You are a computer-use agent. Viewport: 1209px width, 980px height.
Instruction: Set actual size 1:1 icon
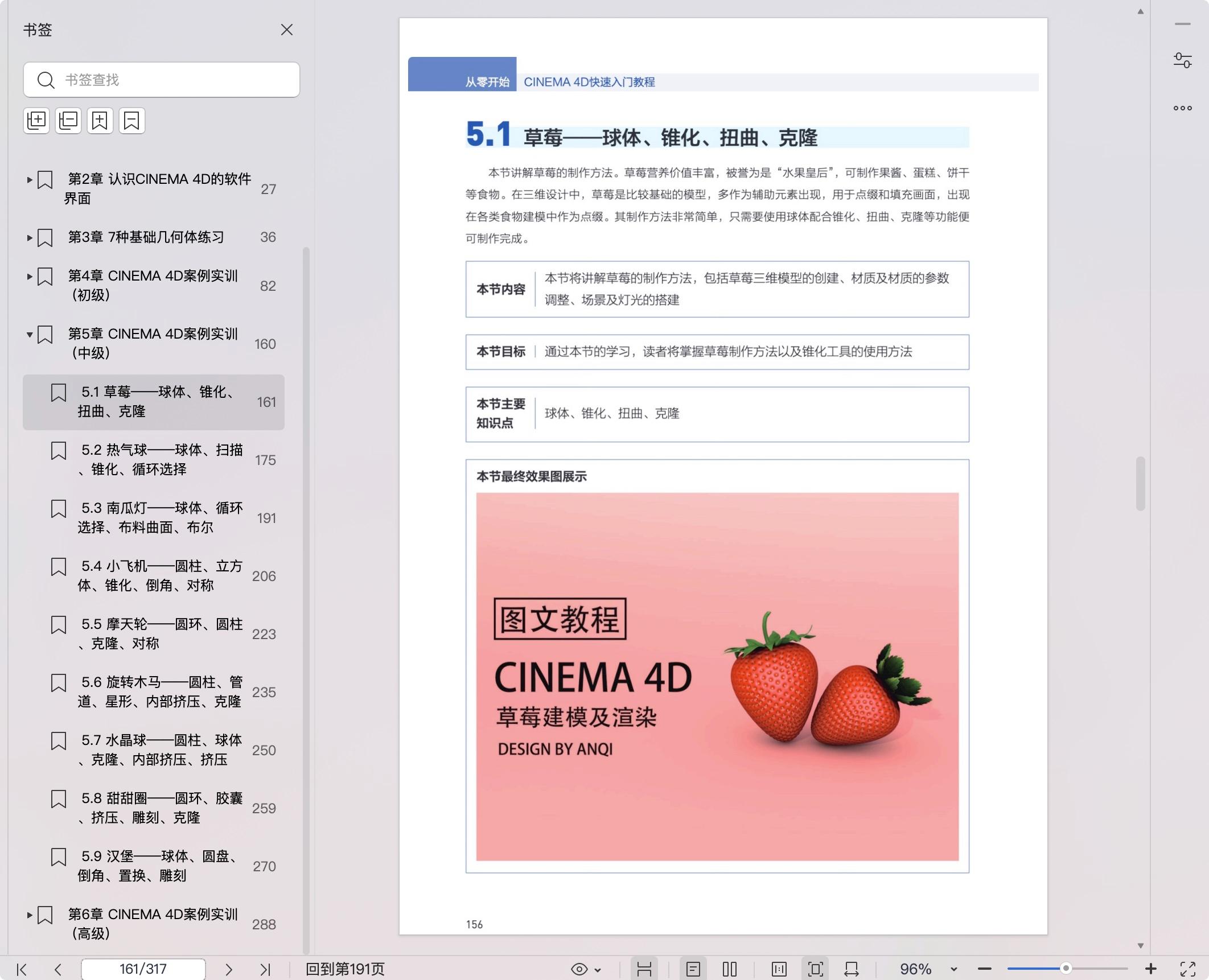(779, 969)
